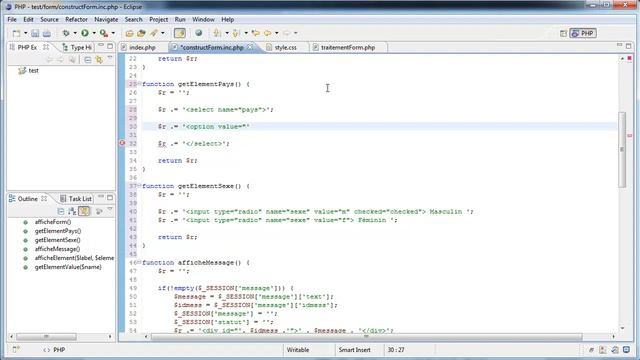Select the PHP Explorer view tab
640x360 pixels.
[x=27, y=48]
